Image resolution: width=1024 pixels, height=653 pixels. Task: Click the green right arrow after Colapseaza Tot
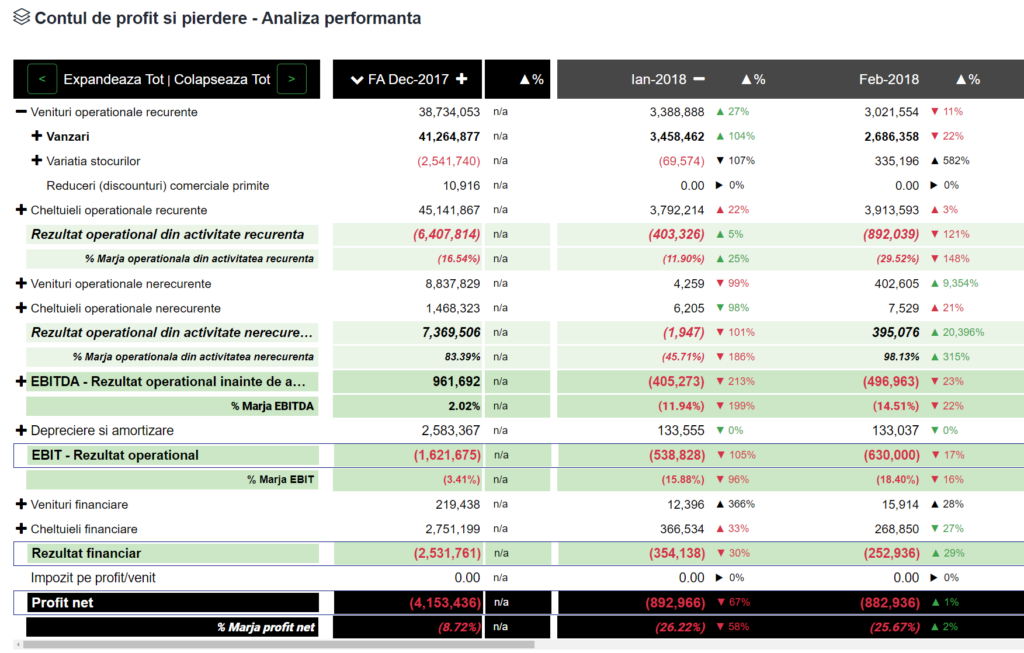(x=291, y=79)
